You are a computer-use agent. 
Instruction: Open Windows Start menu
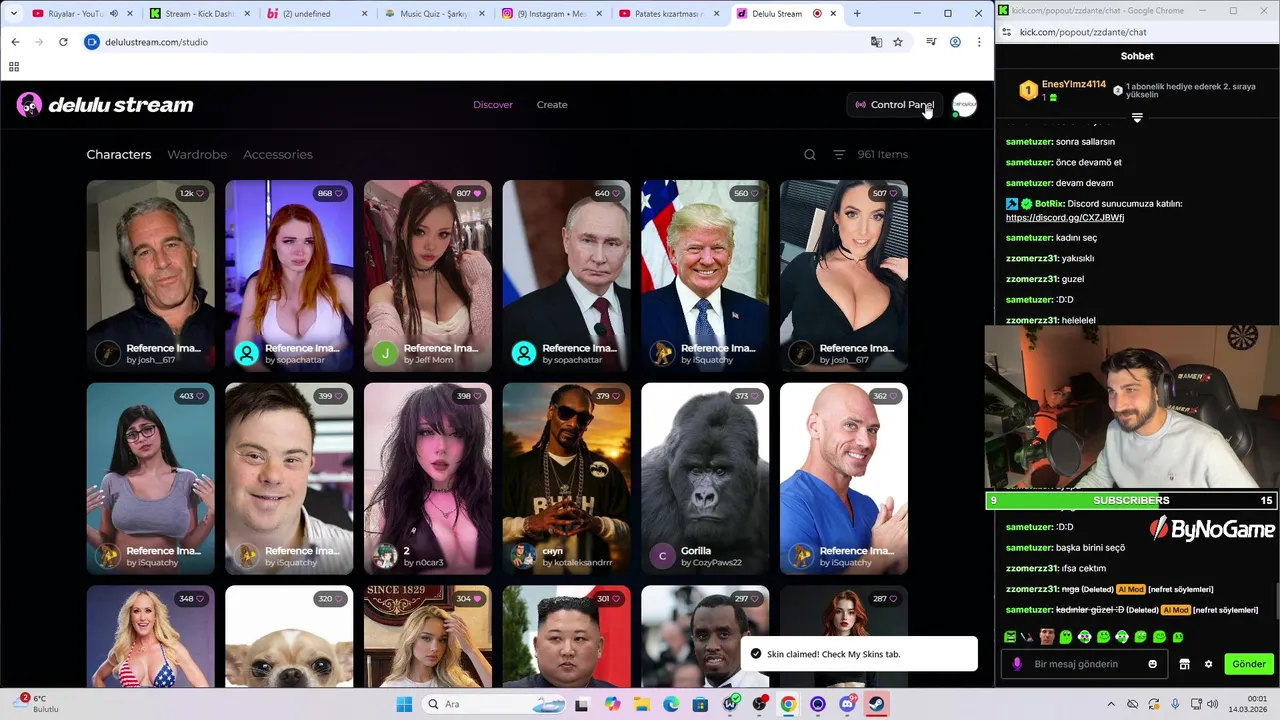point(404,704)
